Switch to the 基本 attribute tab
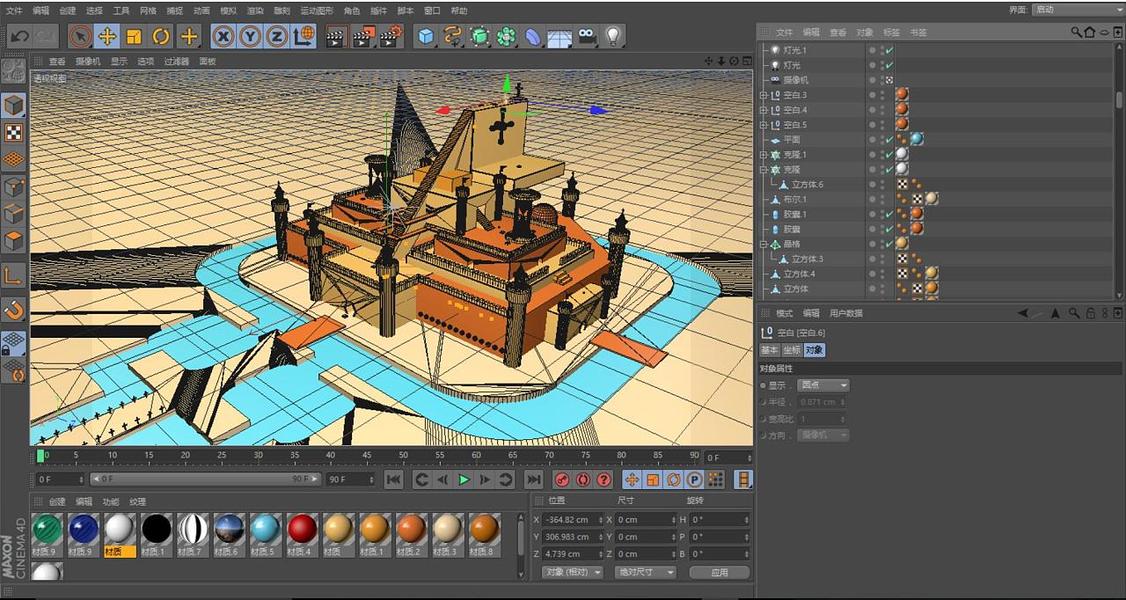The width and height of the screenshot is (1126, 600). [770, 350]
